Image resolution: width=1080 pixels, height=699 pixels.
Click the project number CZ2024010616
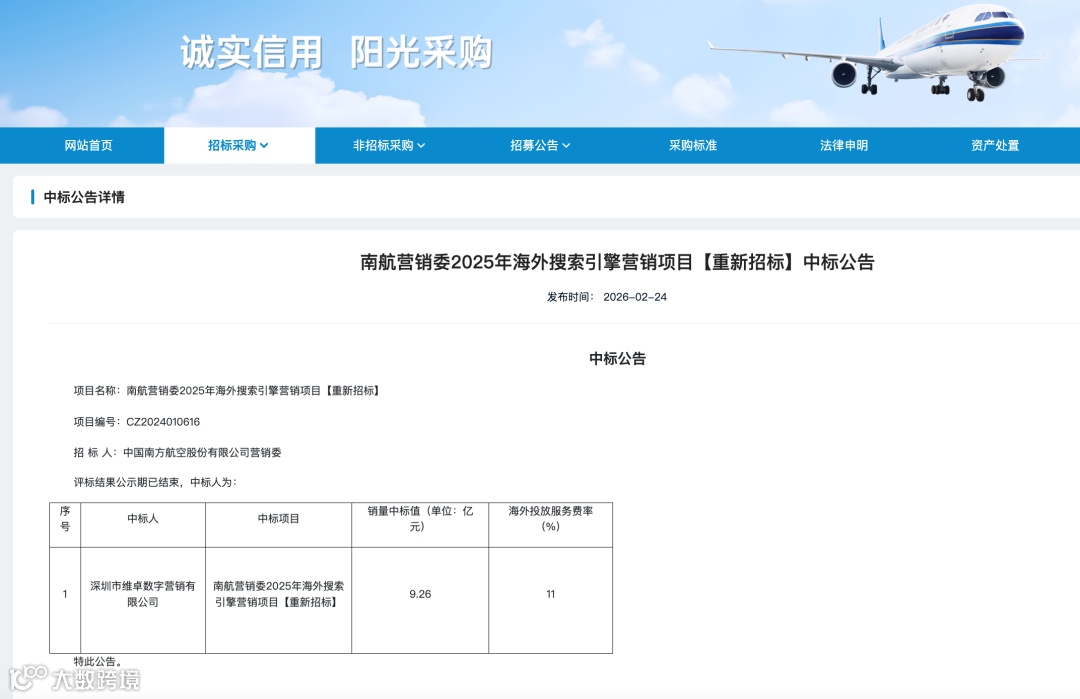pos(163,422)
